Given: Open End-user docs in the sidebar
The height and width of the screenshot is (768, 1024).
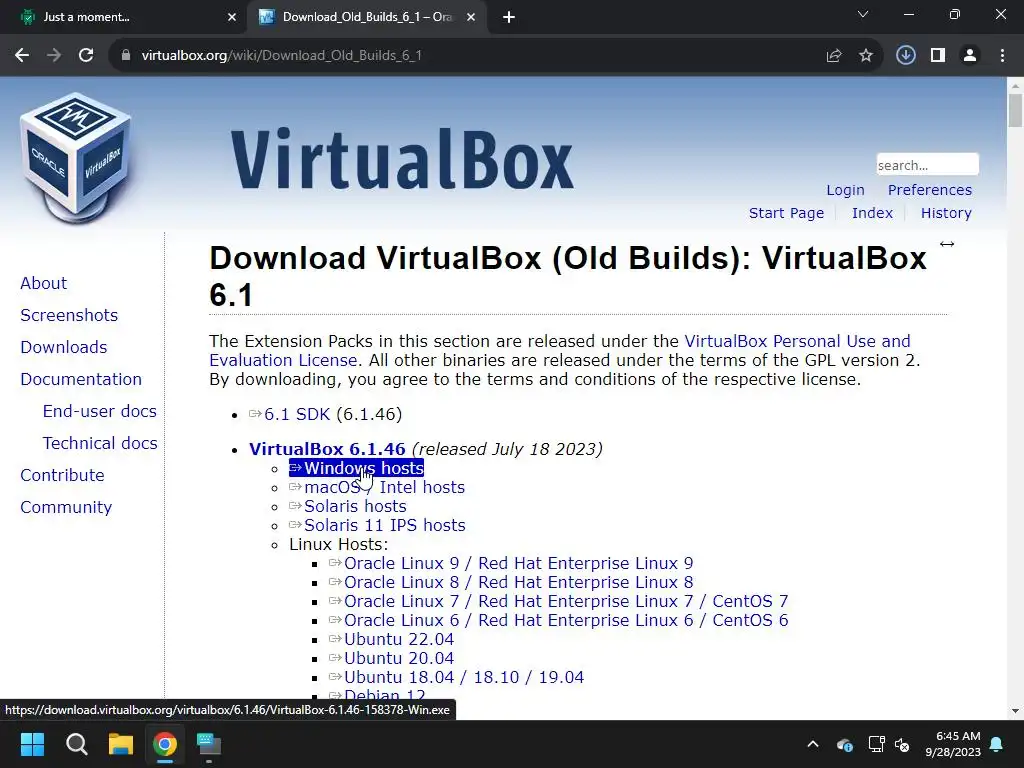Looking at the screenshot, I should click(99, 411).
